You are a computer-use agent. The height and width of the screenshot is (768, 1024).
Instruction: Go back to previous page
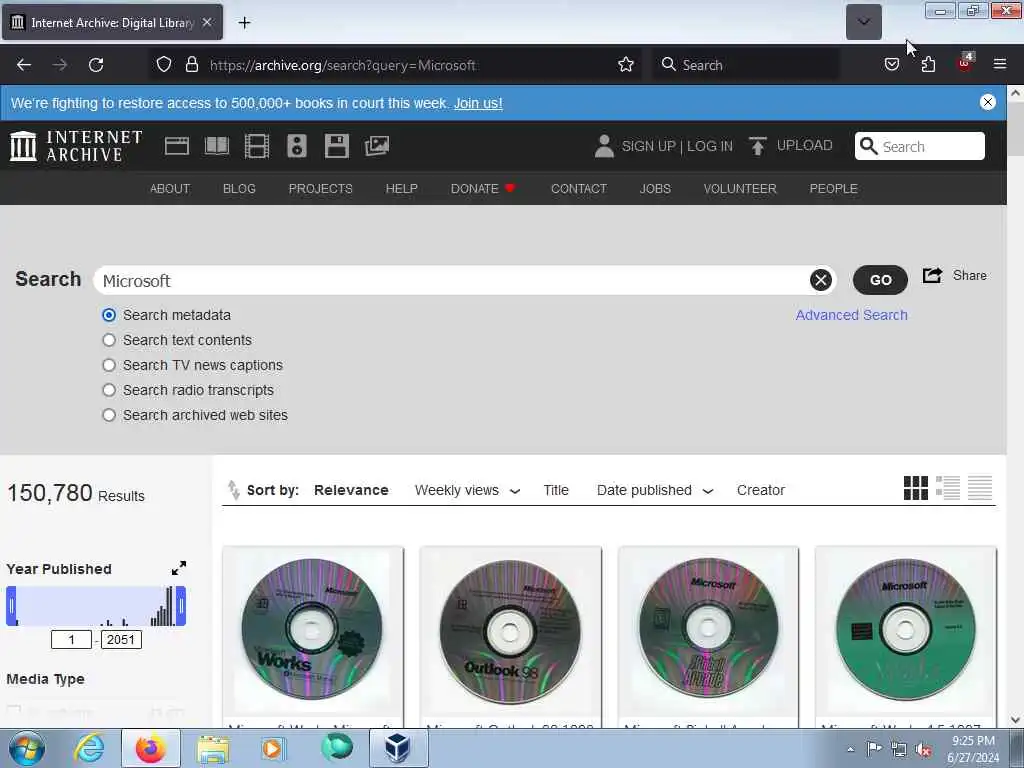pyautogui.click(x=24, y=65)
